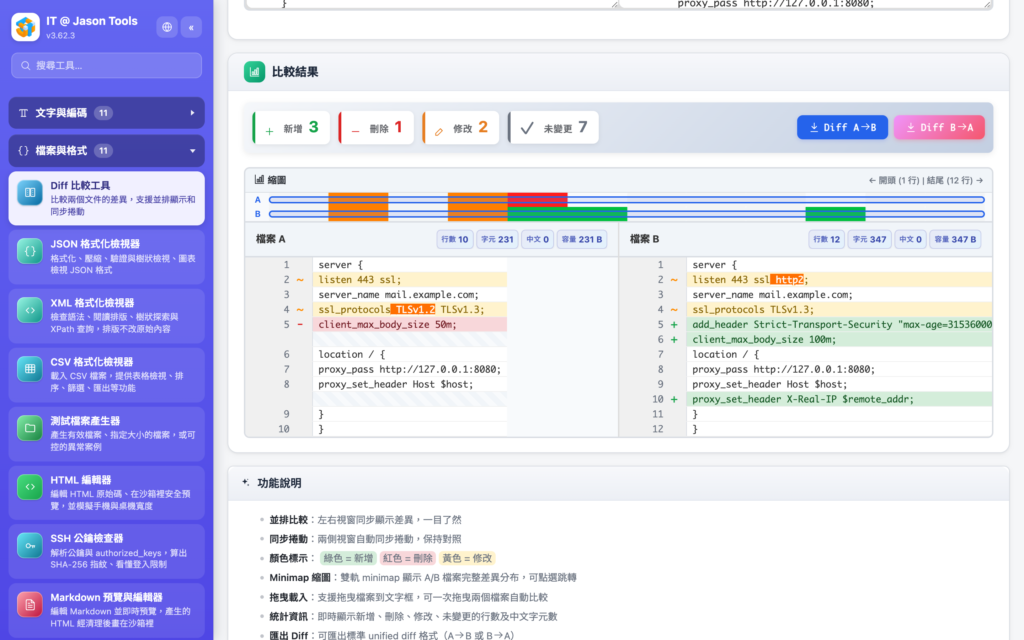This screenshot has height=640, width=1024.
Task: Click the 綠色 = 新增 legend chip
Action: [x=348, y=558]
